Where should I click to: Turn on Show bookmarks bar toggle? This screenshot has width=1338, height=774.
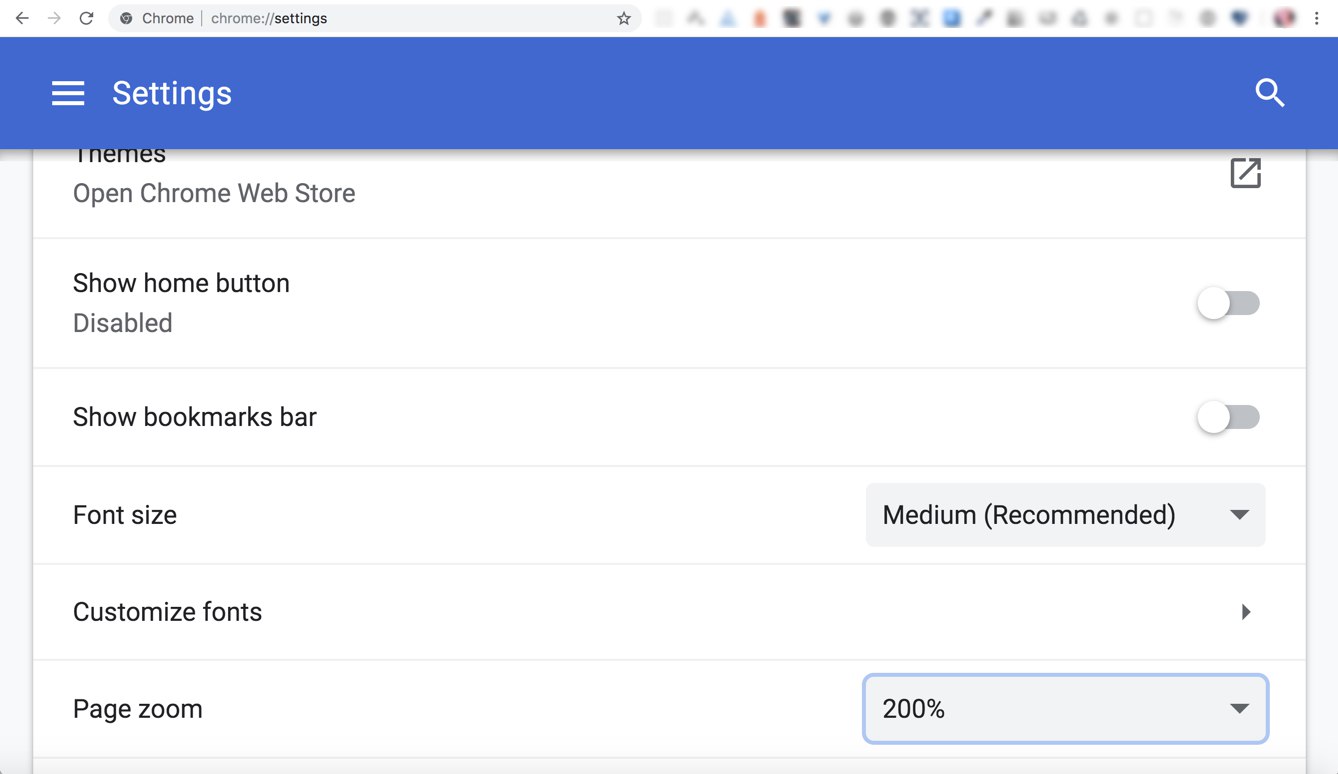1229,417
